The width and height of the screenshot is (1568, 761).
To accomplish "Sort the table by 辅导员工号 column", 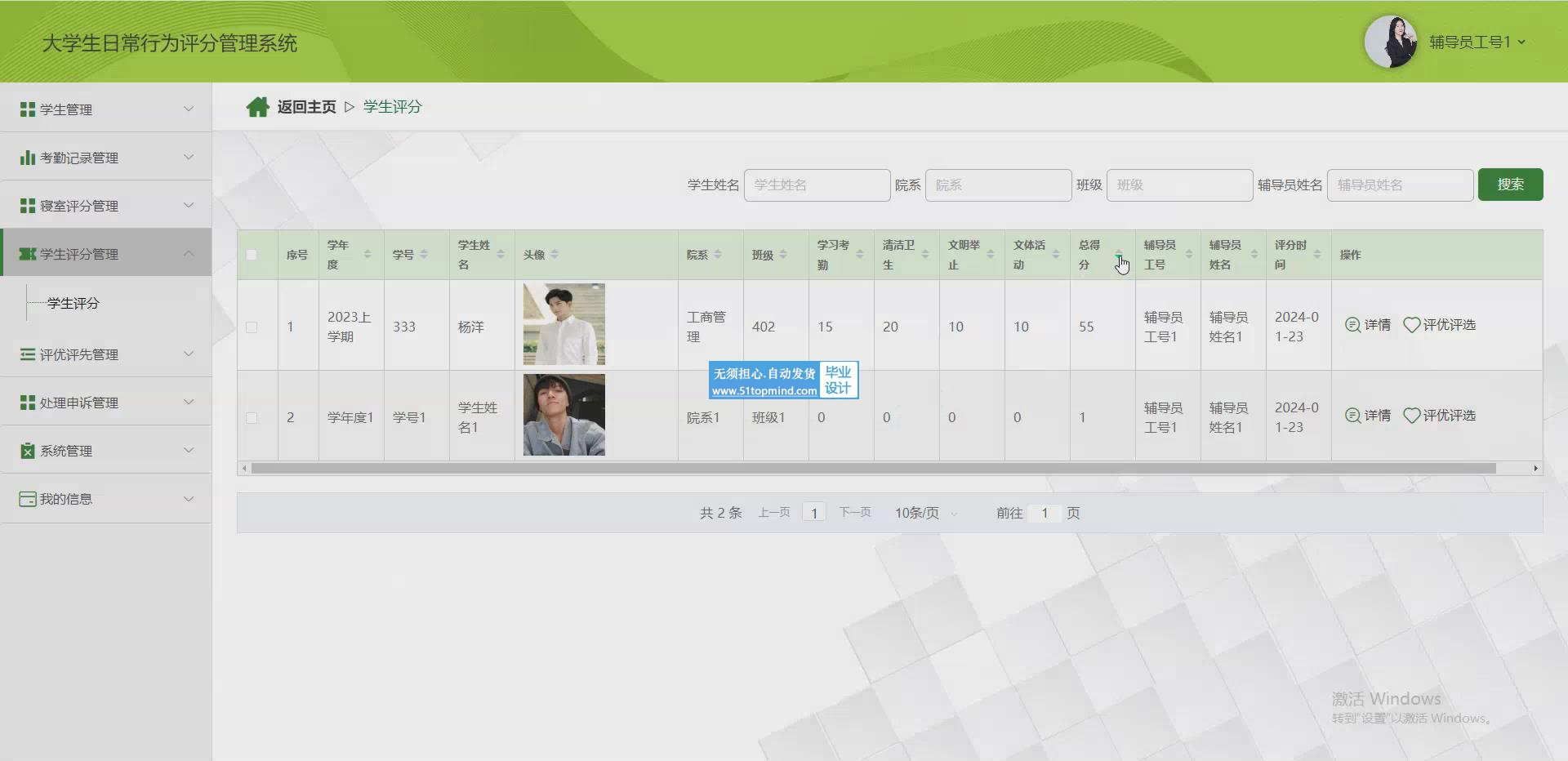I will pyautogui.click(x=1189, y=255).
